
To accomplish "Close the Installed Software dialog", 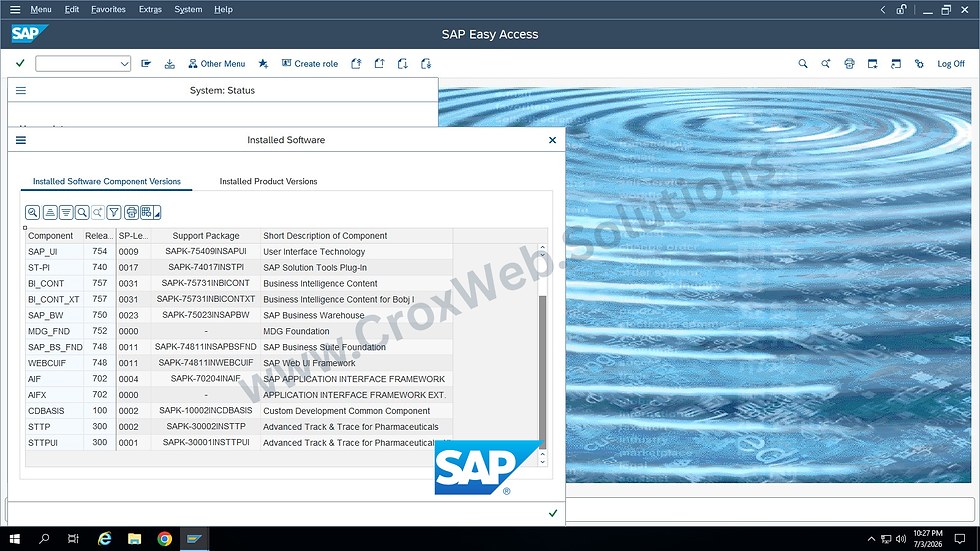I will coord(552,140).
